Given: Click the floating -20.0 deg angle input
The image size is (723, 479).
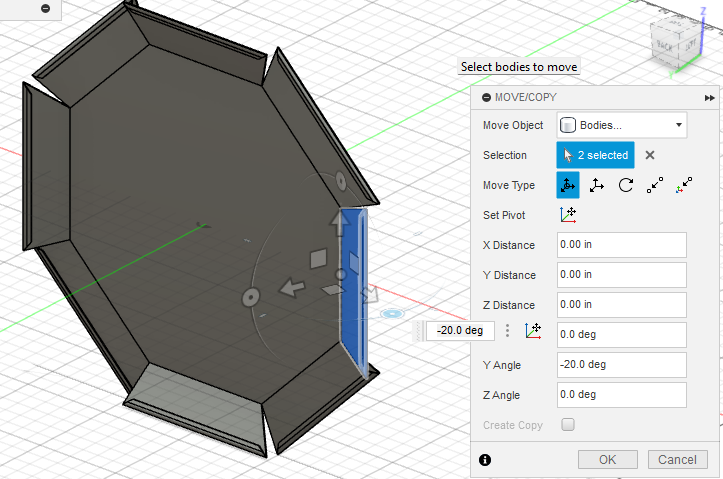Looking at the screenshot, I should (x=460, y=331).
